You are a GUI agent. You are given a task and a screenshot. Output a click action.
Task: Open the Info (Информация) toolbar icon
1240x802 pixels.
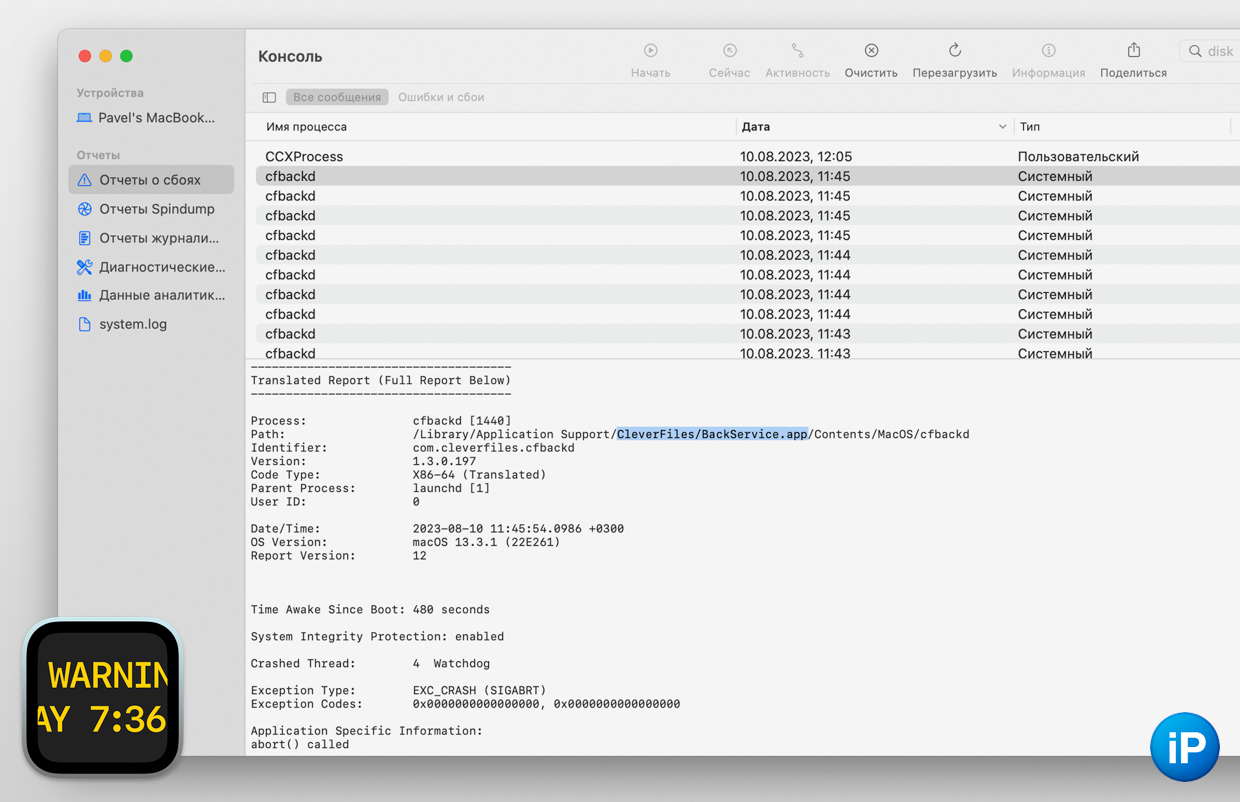[x=1048, y=51]
